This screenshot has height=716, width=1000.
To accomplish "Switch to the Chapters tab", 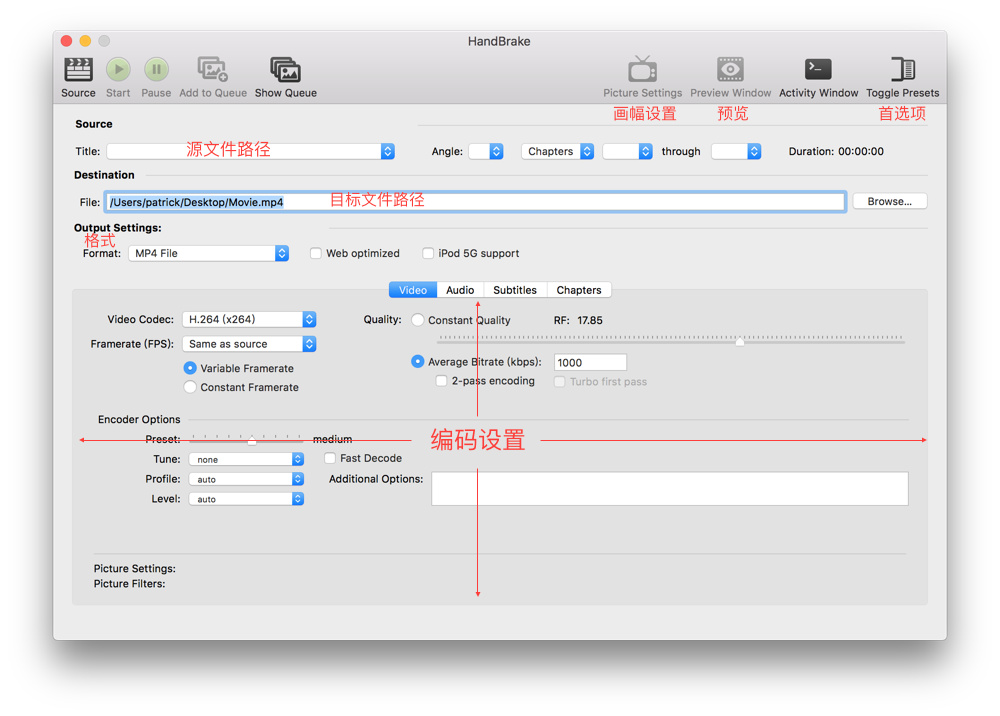I will [x=578, y=290].
